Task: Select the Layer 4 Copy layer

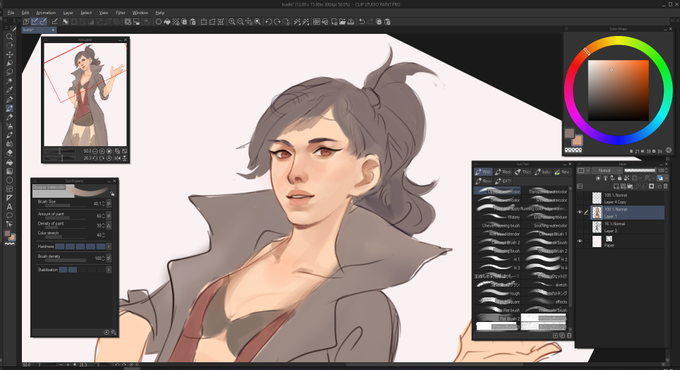Action: 627,198
